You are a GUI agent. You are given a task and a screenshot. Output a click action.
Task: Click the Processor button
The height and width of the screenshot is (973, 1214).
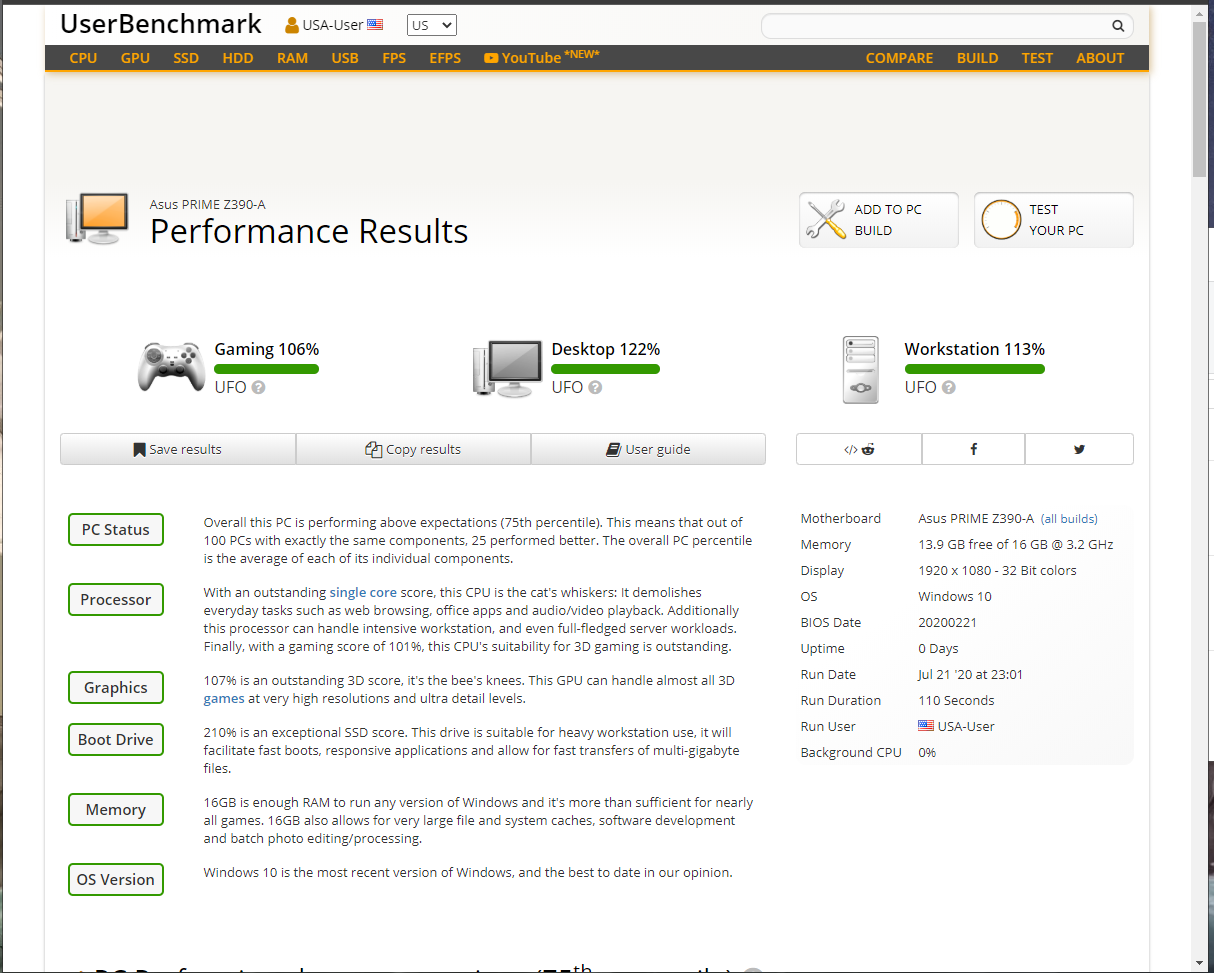tap(116, 600)
